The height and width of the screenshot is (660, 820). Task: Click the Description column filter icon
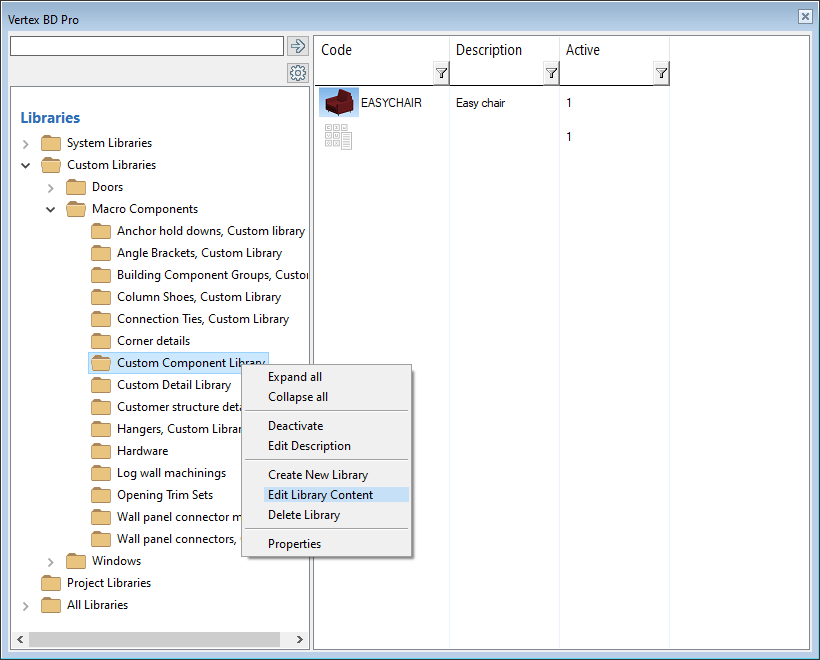pyautogui.click(x=551, y=73)
